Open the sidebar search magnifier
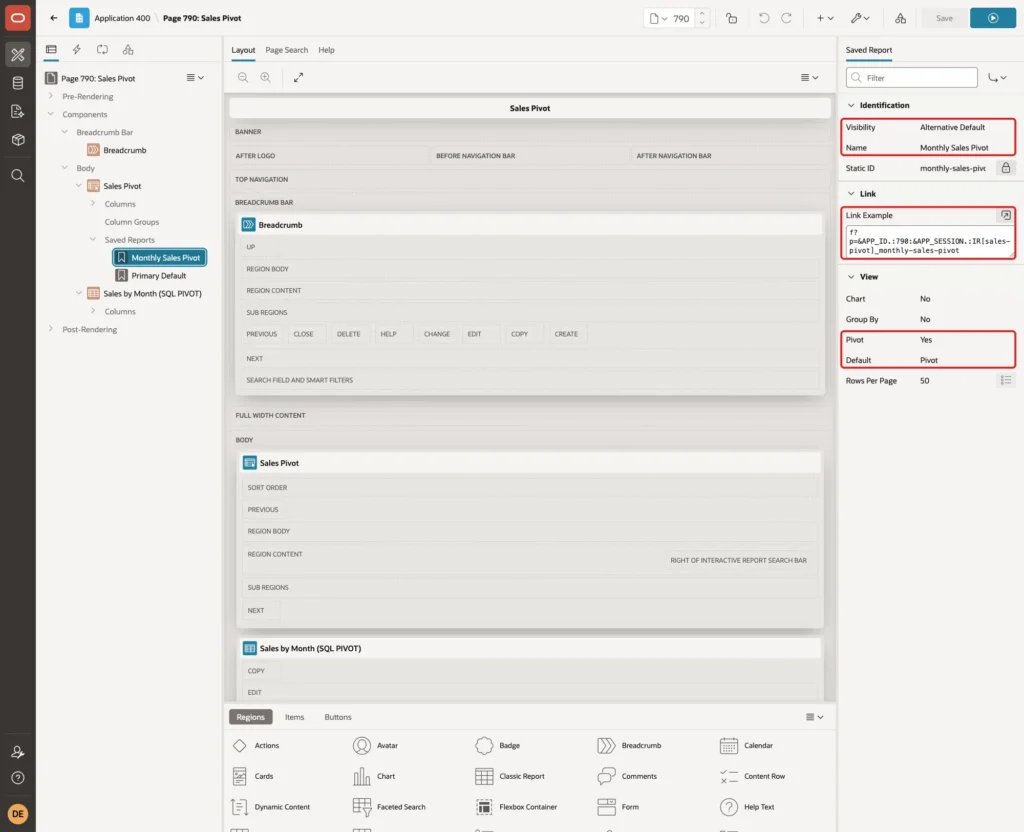Viewport: 1024px width, 832px height. pos(18,176)
